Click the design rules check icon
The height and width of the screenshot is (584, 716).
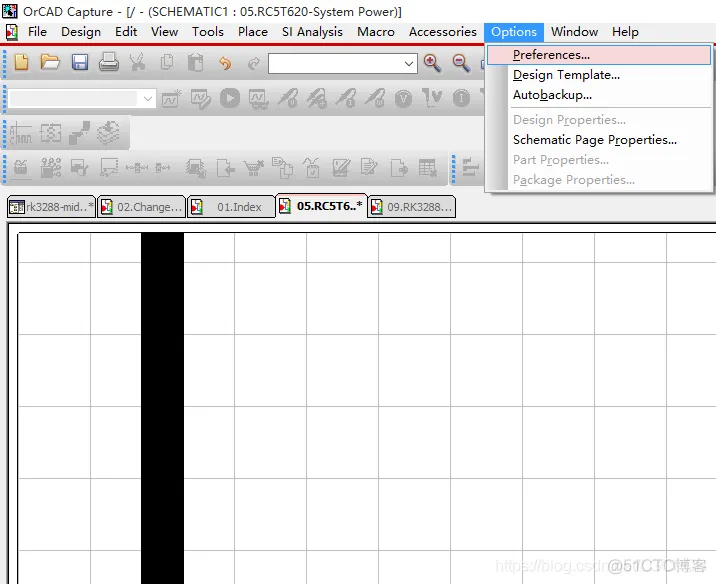point(79,168)
